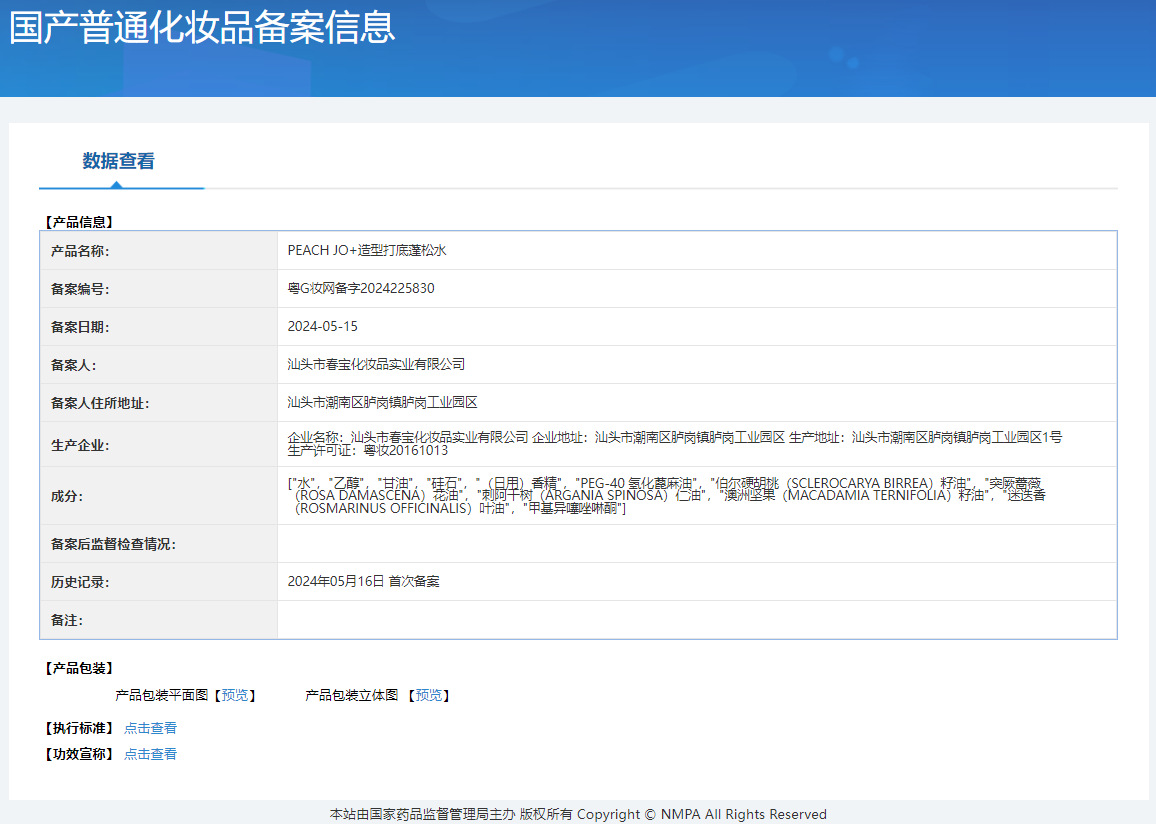
Task: Click the 【功效宣称】 label
Action: click(x=79, y=754)
